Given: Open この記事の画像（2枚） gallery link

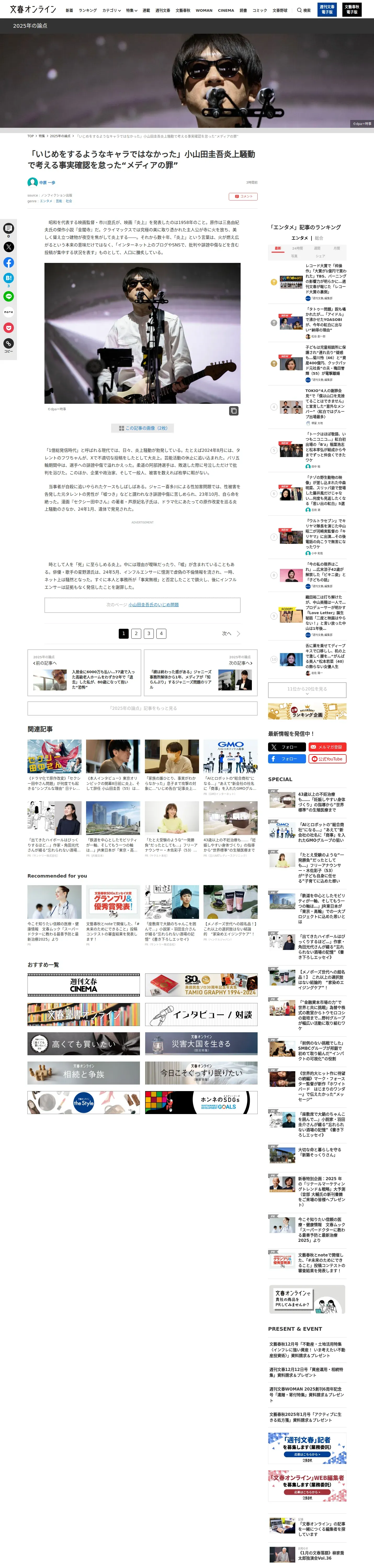Looking at the screenshot, I should (143, 428).
